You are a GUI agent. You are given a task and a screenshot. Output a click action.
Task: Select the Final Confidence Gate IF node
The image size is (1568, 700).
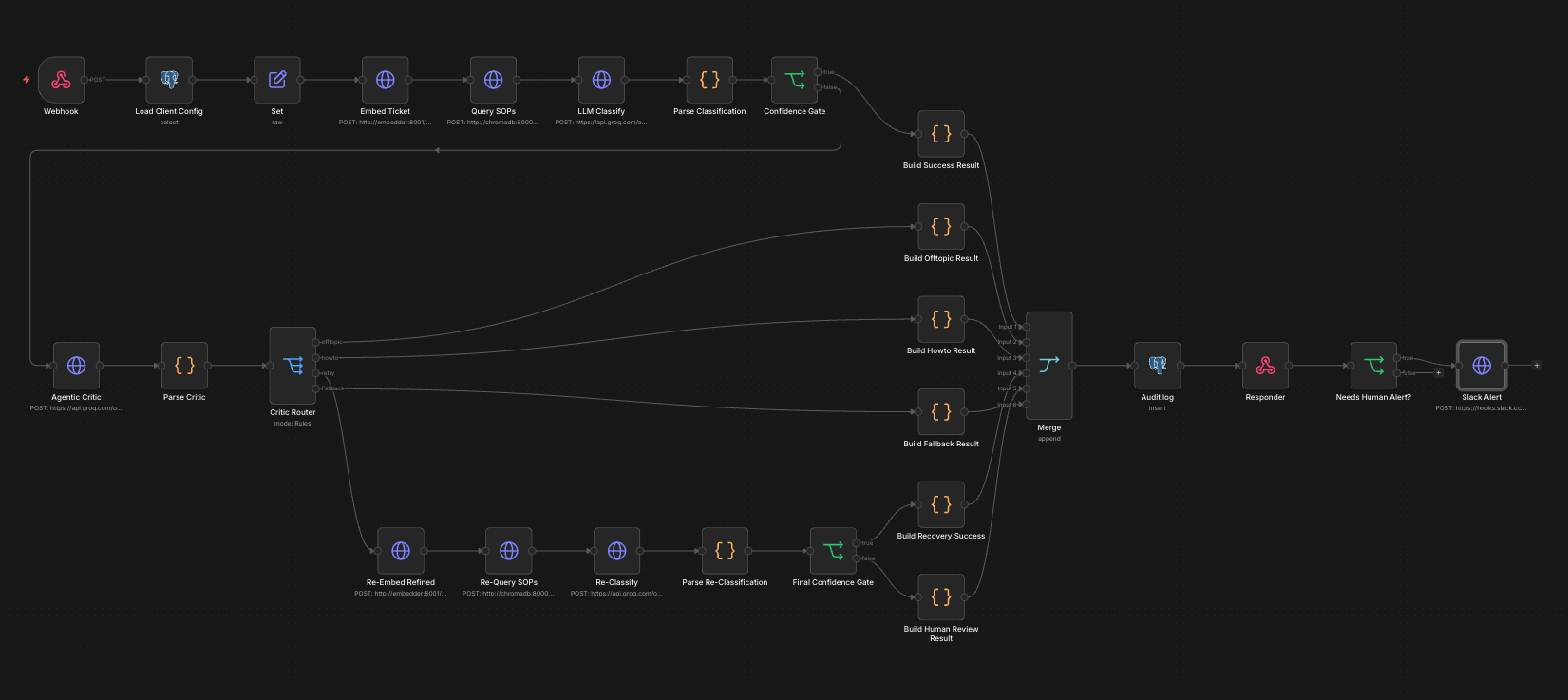833,551
